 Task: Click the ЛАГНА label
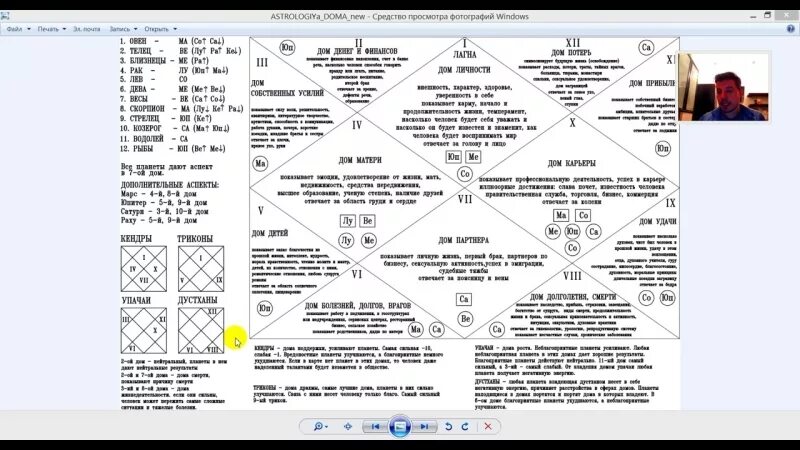[x=464, y=55]
